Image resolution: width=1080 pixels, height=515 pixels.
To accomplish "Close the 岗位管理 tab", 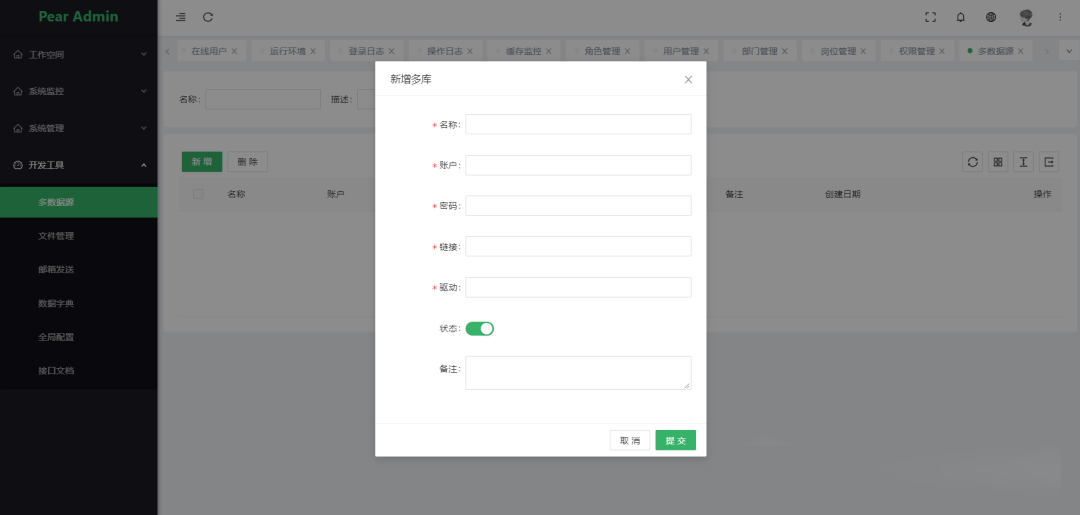I will point(862,51).
